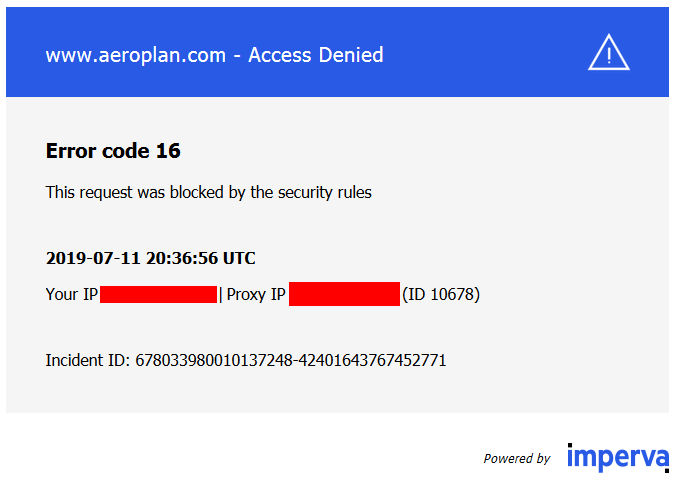
Task: Click the Imperva logo
Action: 617,458
